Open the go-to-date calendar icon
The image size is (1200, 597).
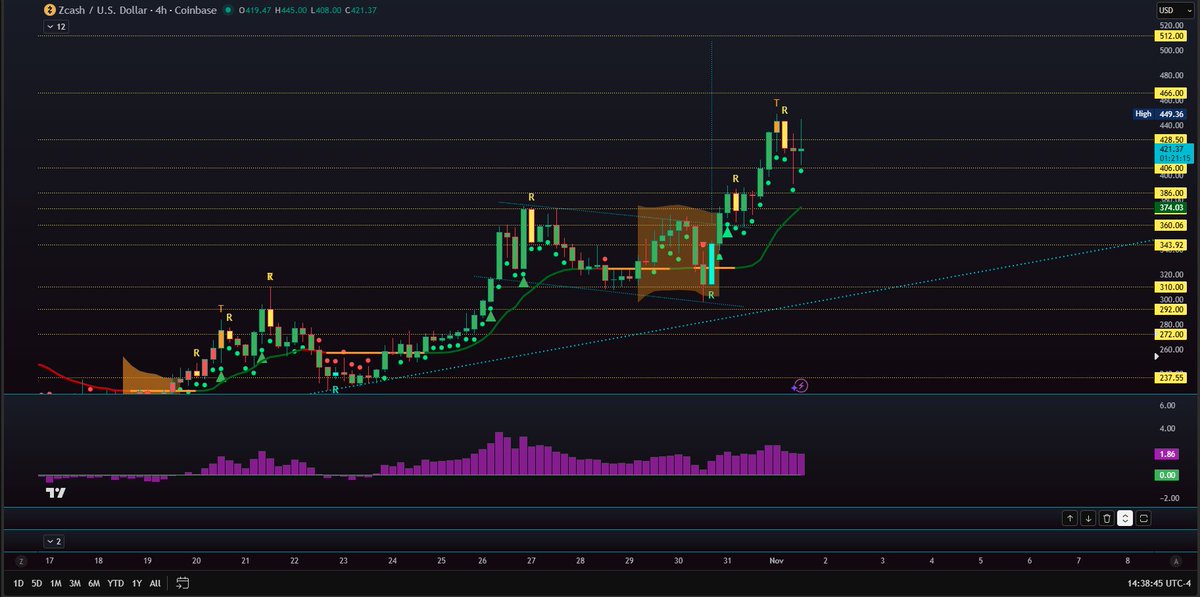tap(183, 582)
